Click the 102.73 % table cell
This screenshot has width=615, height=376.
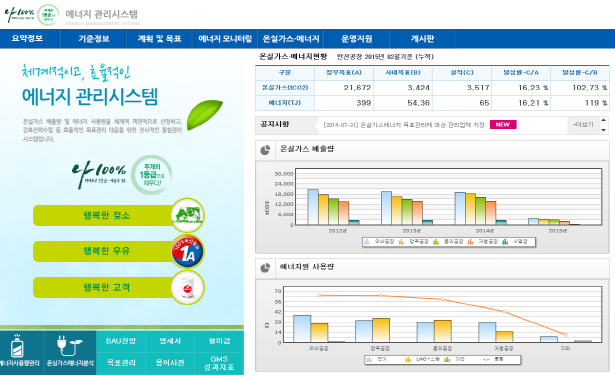point(580,87)
